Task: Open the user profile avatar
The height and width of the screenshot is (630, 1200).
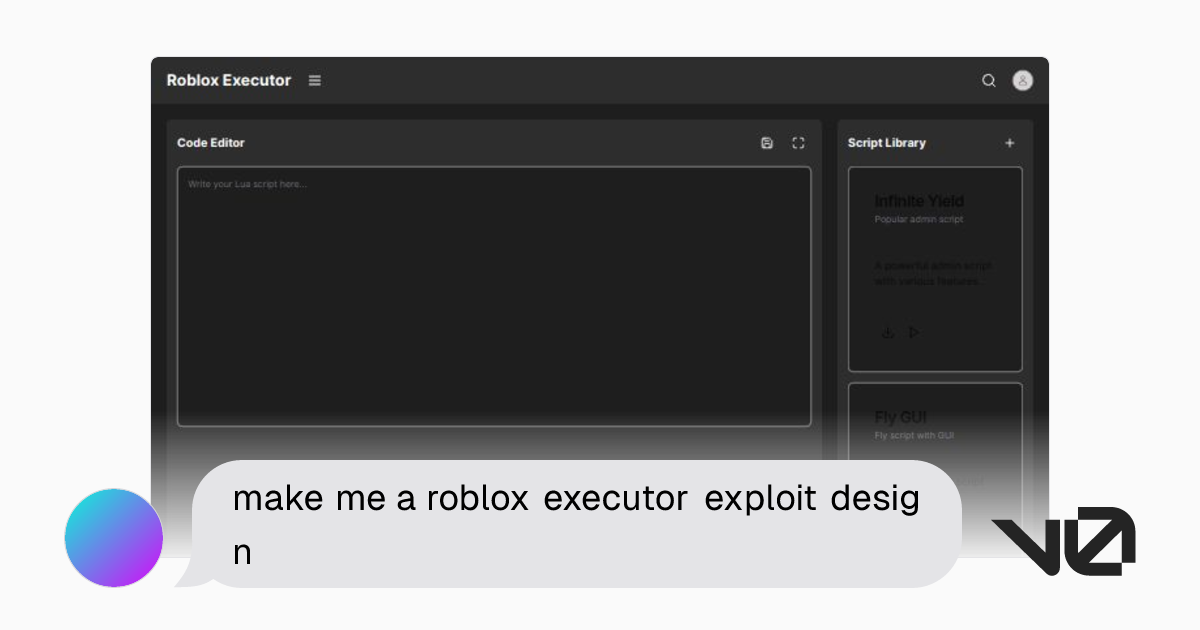Action: [x=1022, y=81]
